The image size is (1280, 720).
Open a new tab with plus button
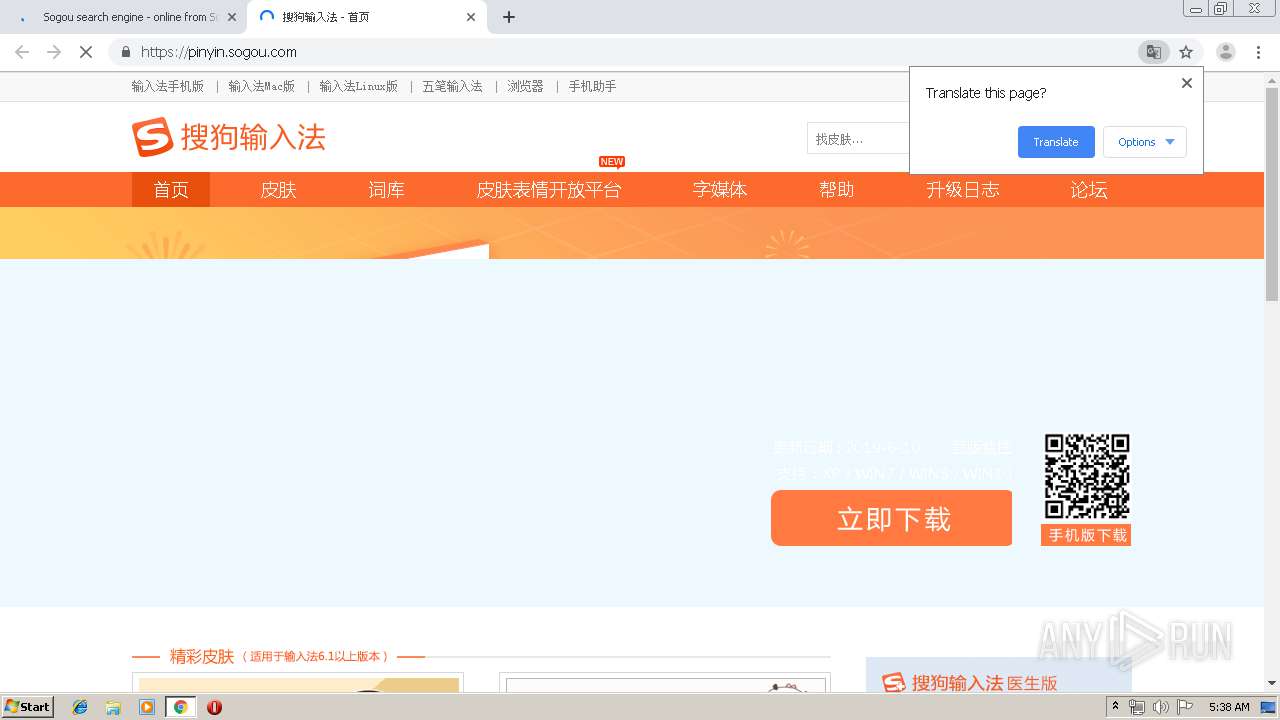point(508,17)
